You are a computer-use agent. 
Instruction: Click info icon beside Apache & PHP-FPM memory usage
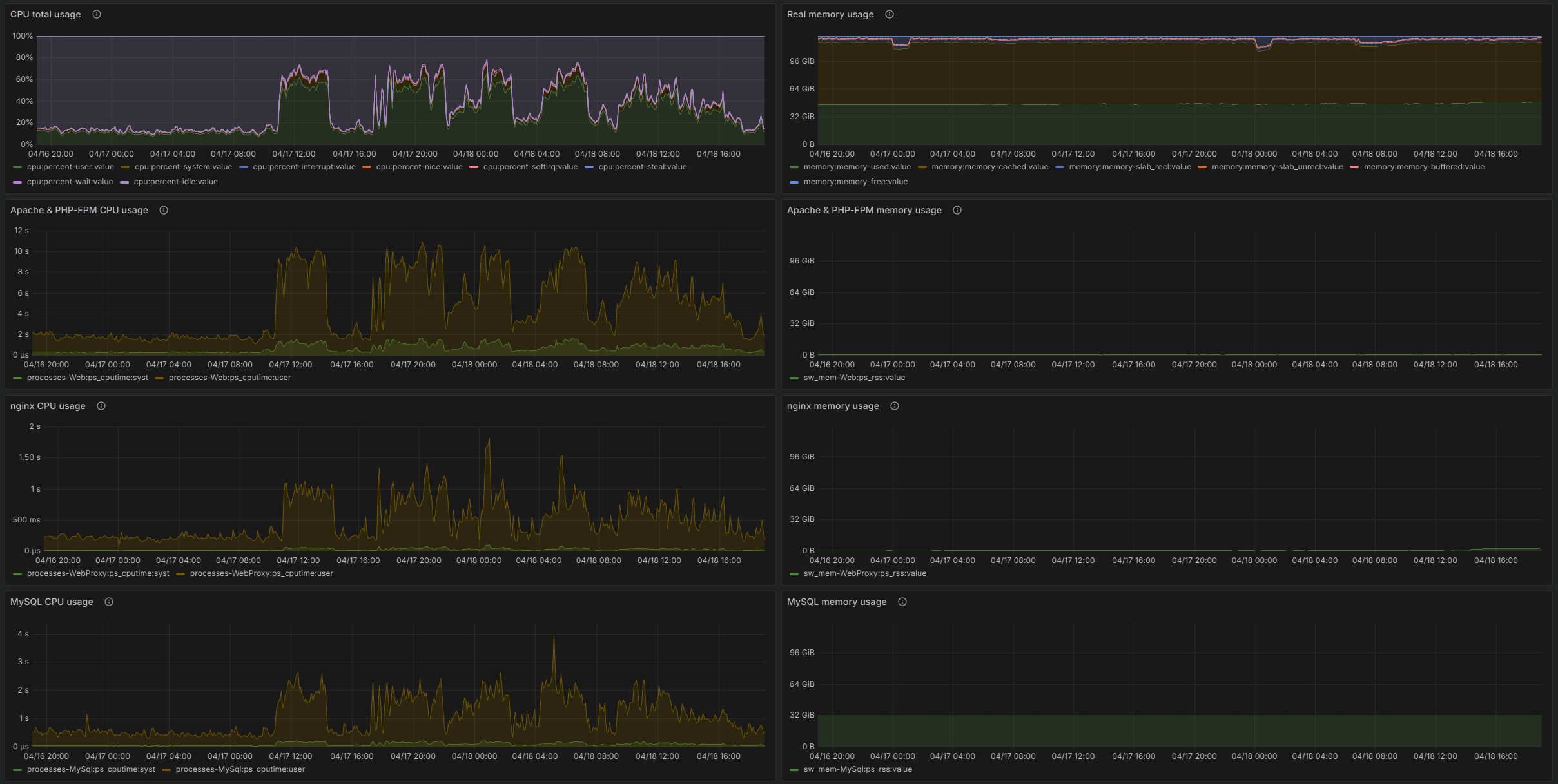pyautogui.click(x=957, y=210)
